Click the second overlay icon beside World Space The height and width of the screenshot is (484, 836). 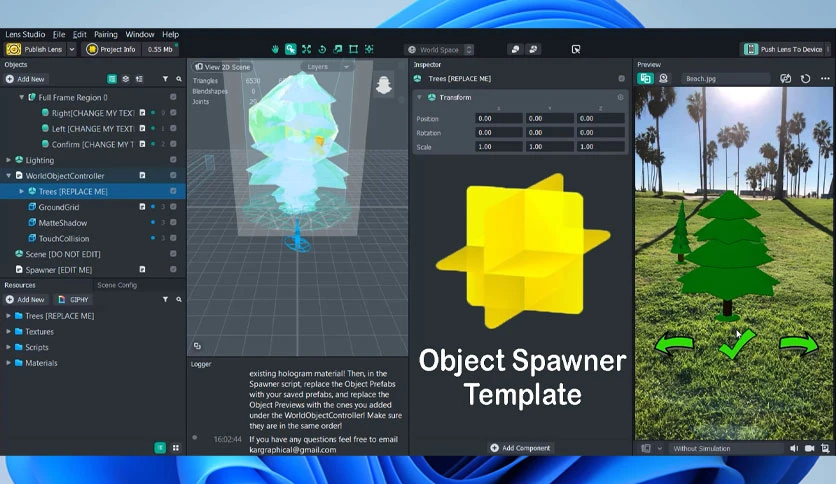(533, 49)
